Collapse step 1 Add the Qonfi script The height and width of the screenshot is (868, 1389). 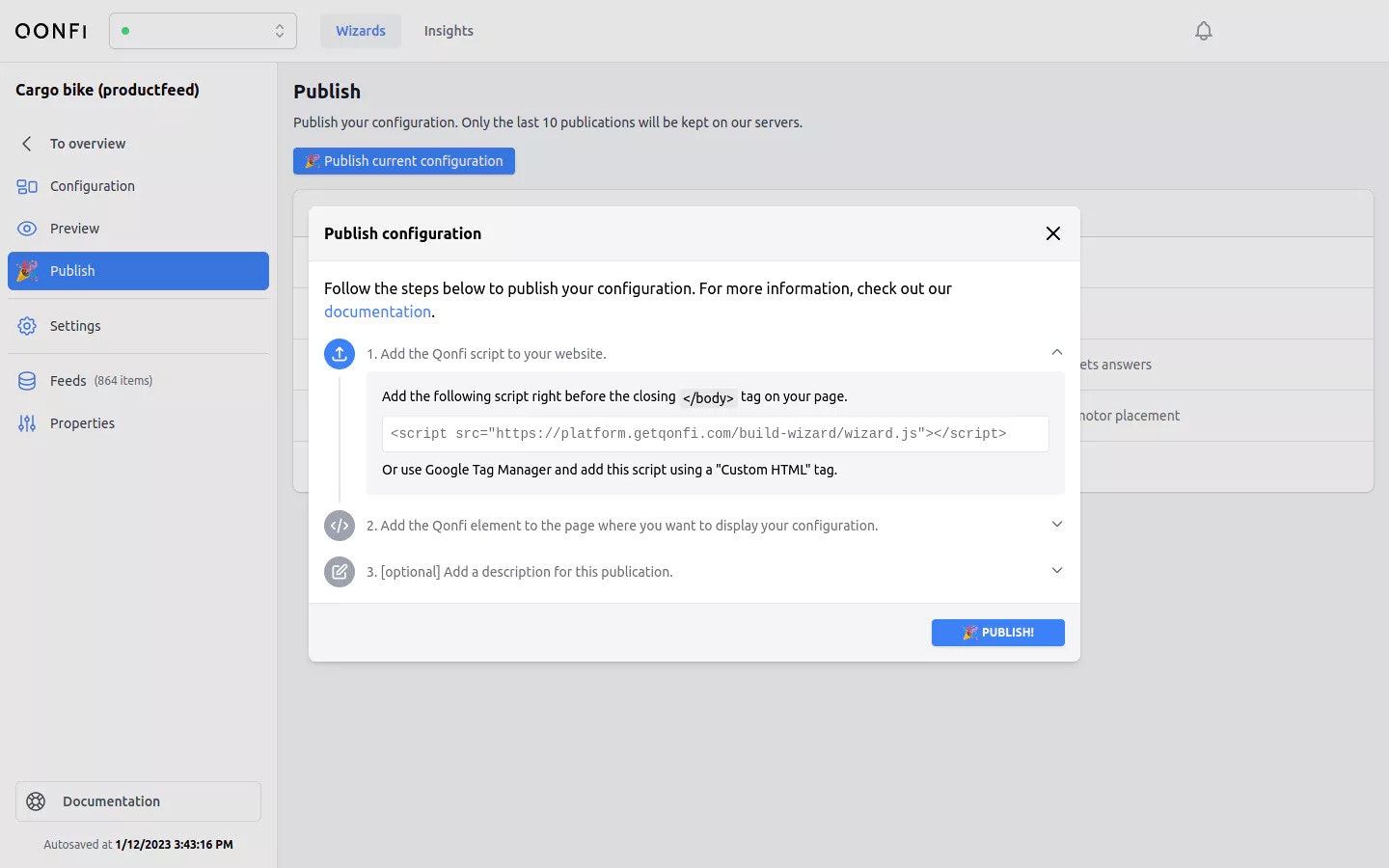tap(1057, 353)
